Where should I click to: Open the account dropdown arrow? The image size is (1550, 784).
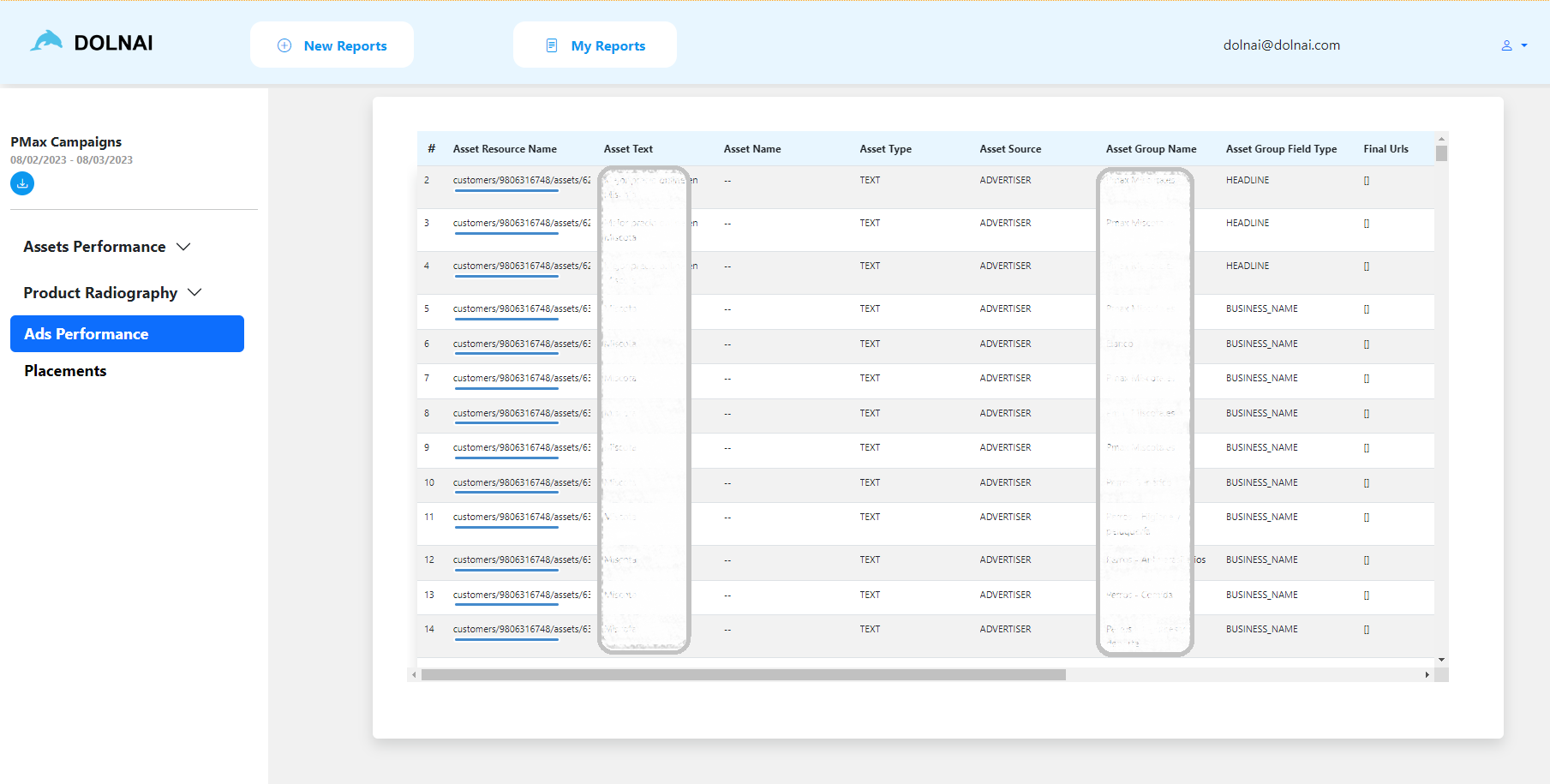pos(1524,45)
